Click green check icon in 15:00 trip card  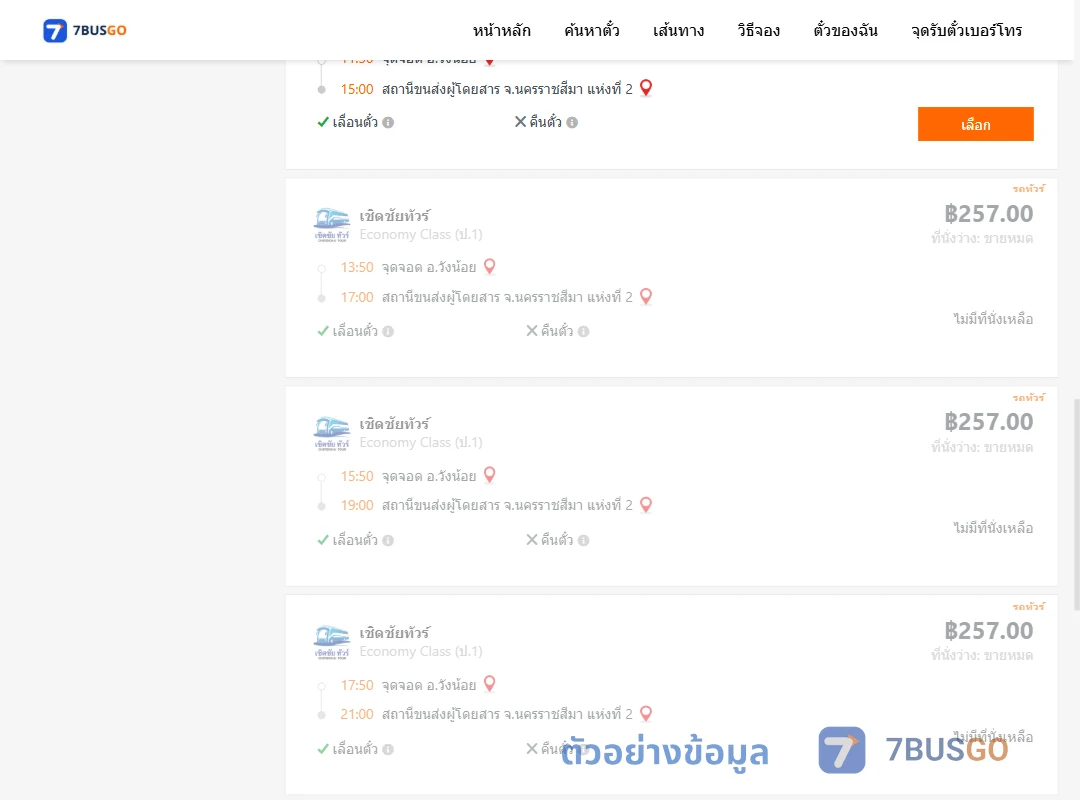click(x=322, y=123)
